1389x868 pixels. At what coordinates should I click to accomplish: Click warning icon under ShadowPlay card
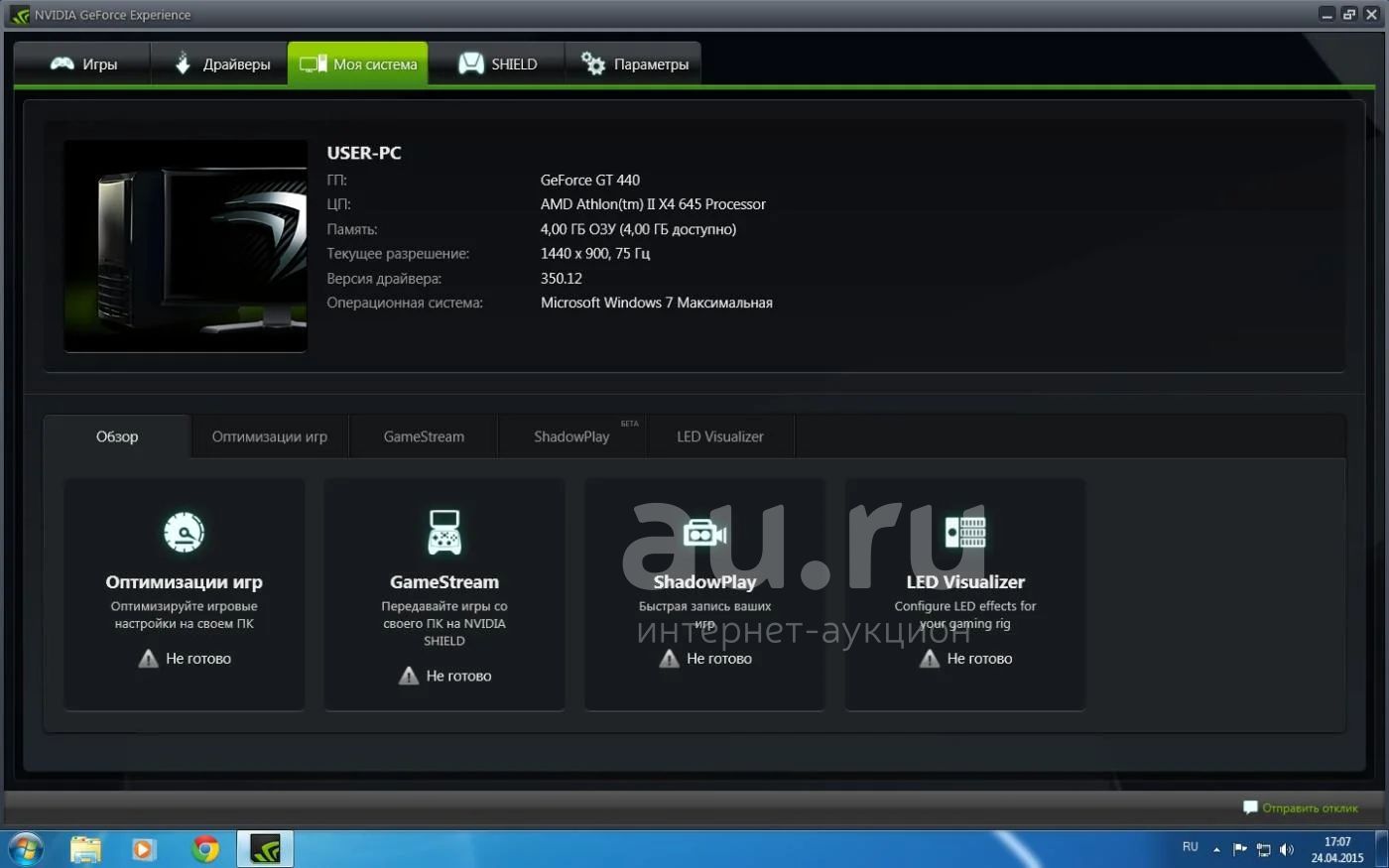point(669,659)
